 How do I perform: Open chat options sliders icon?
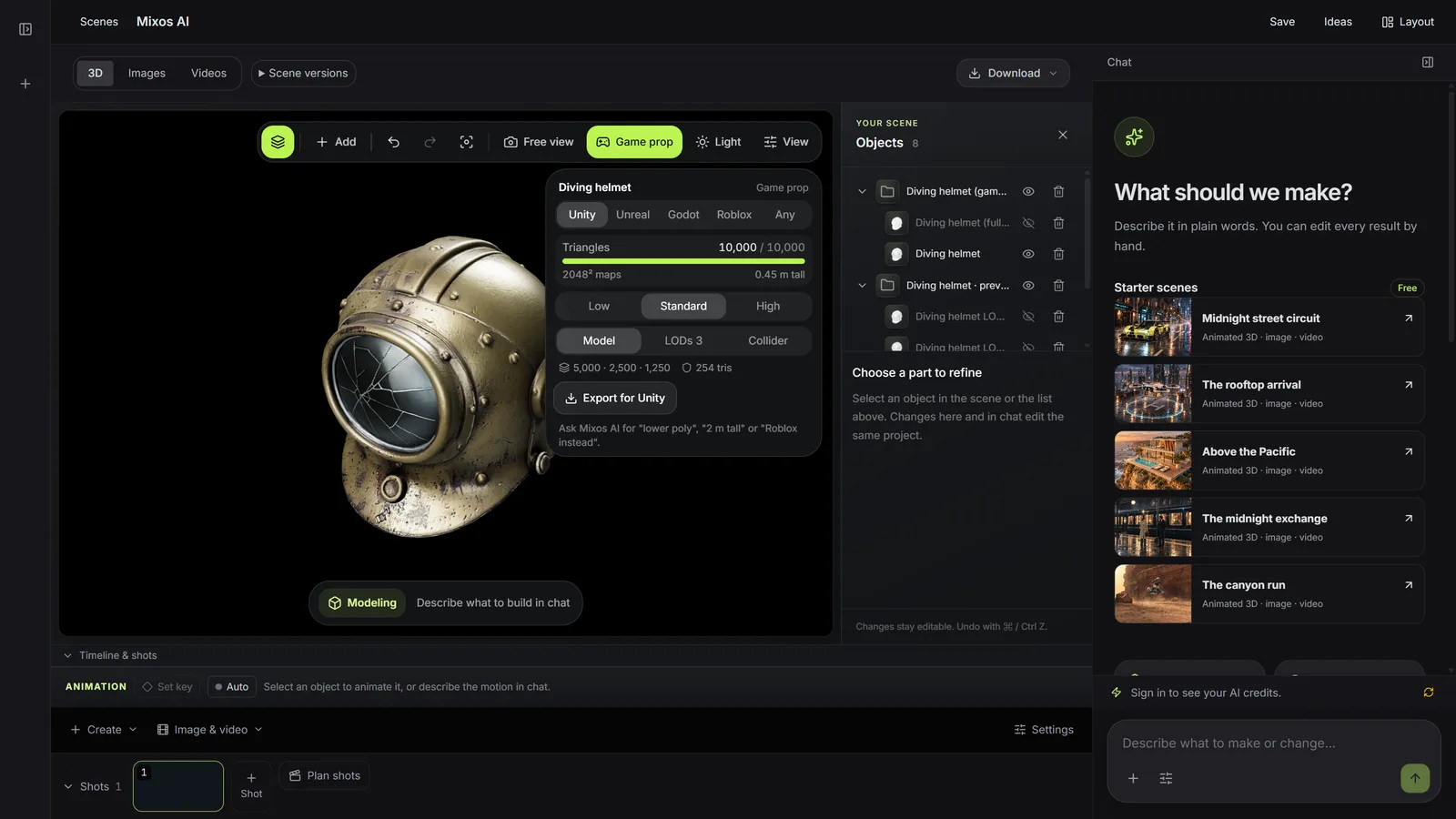(1166, 778)
